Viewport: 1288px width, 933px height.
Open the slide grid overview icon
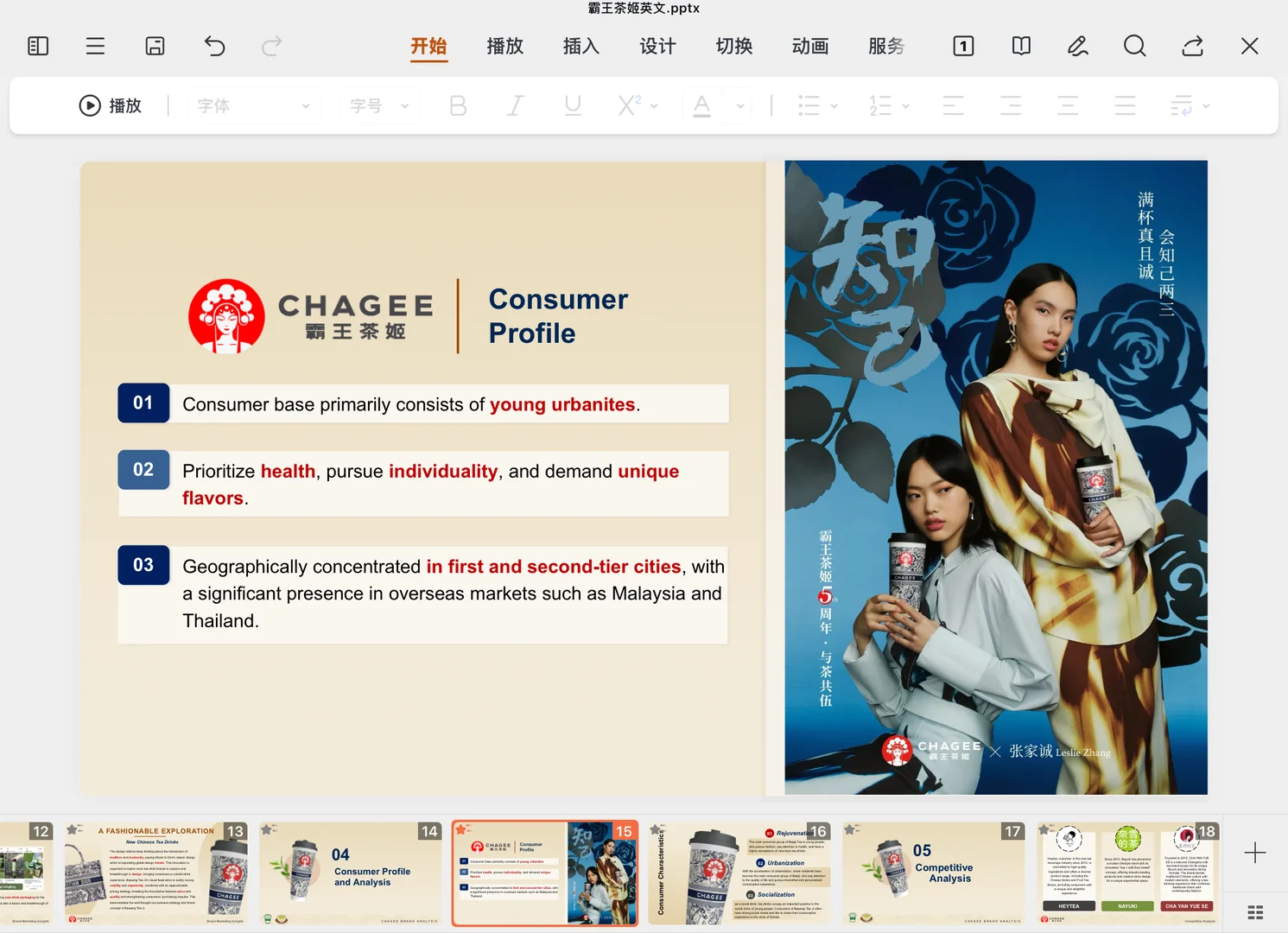(1255, 912)
